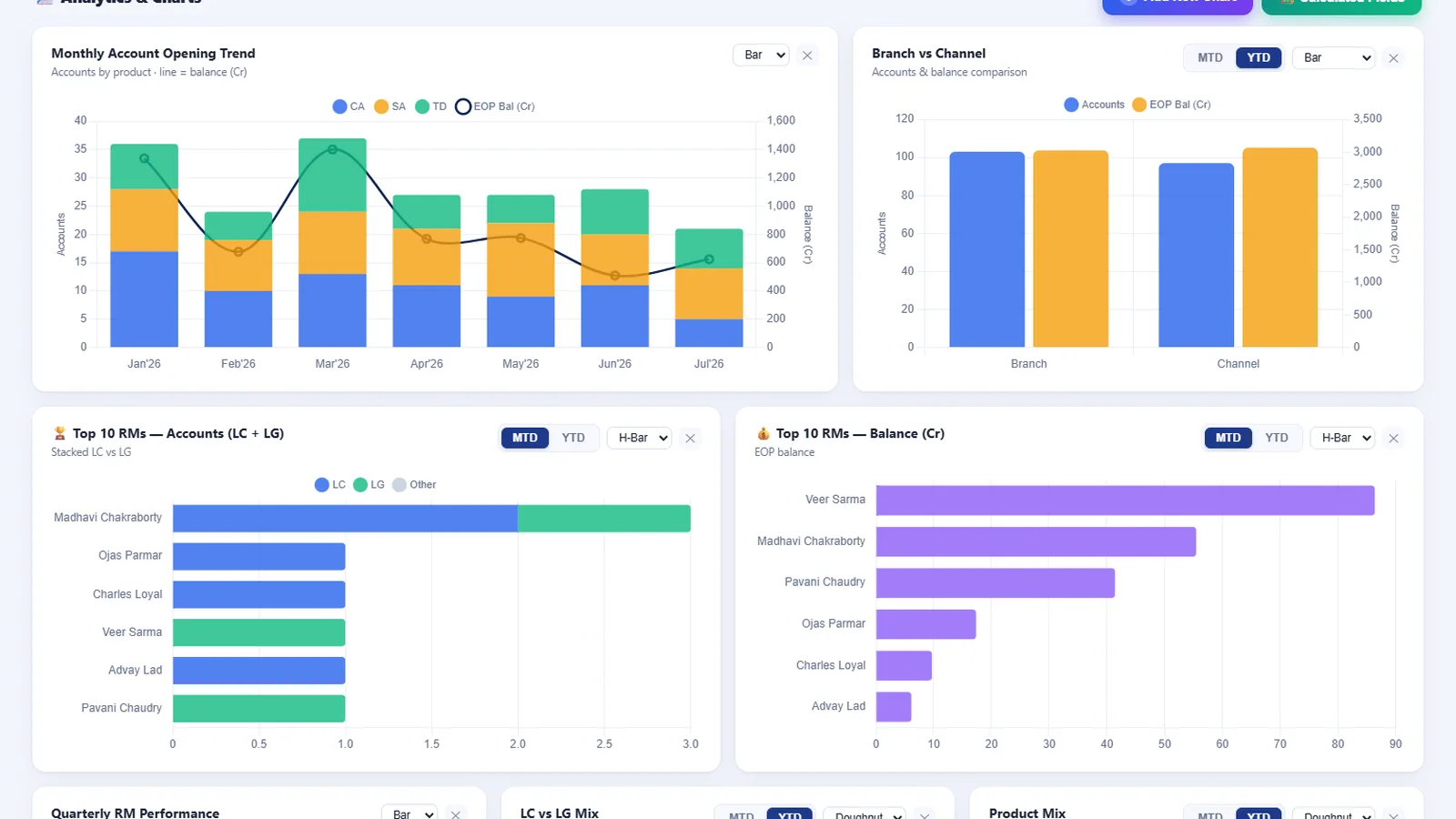
Task: Open chart type dropdown for Branch vs Channel
Action: coord(1334,58)
